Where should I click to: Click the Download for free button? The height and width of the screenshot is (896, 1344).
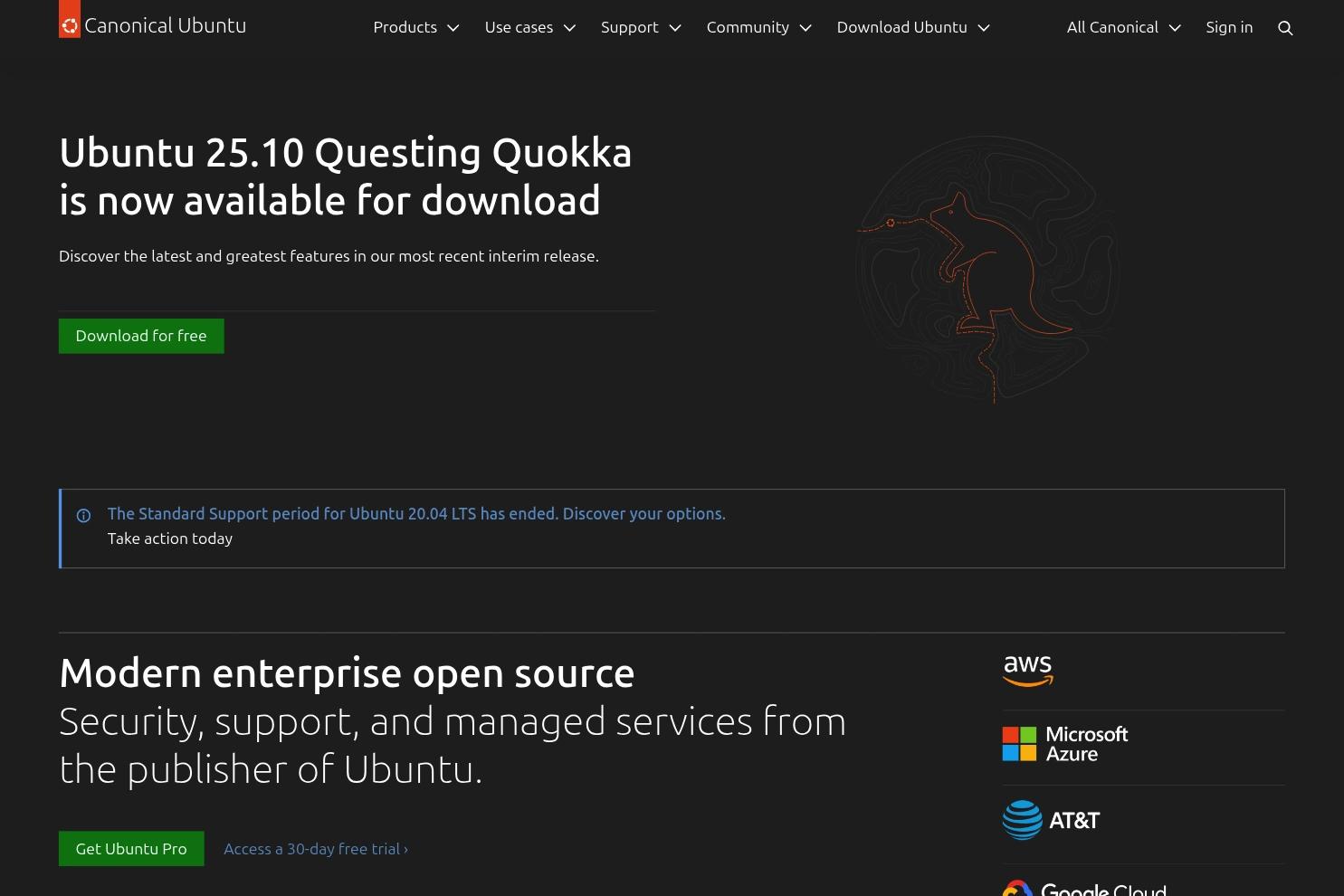[x=141, y=336]
